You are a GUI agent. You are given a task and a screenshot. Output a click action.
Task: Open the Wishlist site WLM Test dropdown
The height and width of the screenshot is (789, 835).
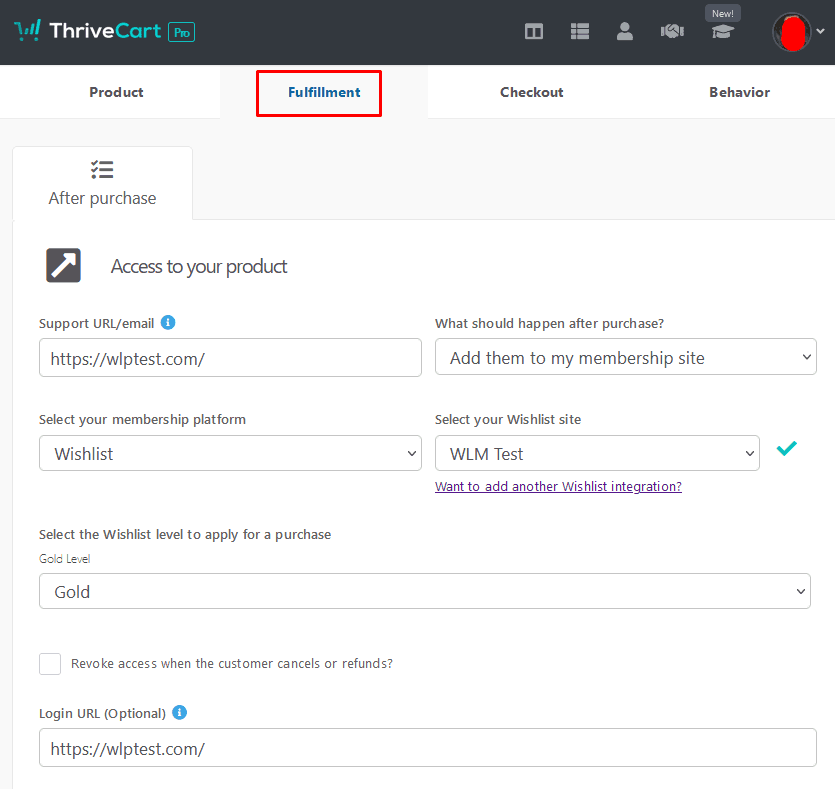click(x=597, y=453)
